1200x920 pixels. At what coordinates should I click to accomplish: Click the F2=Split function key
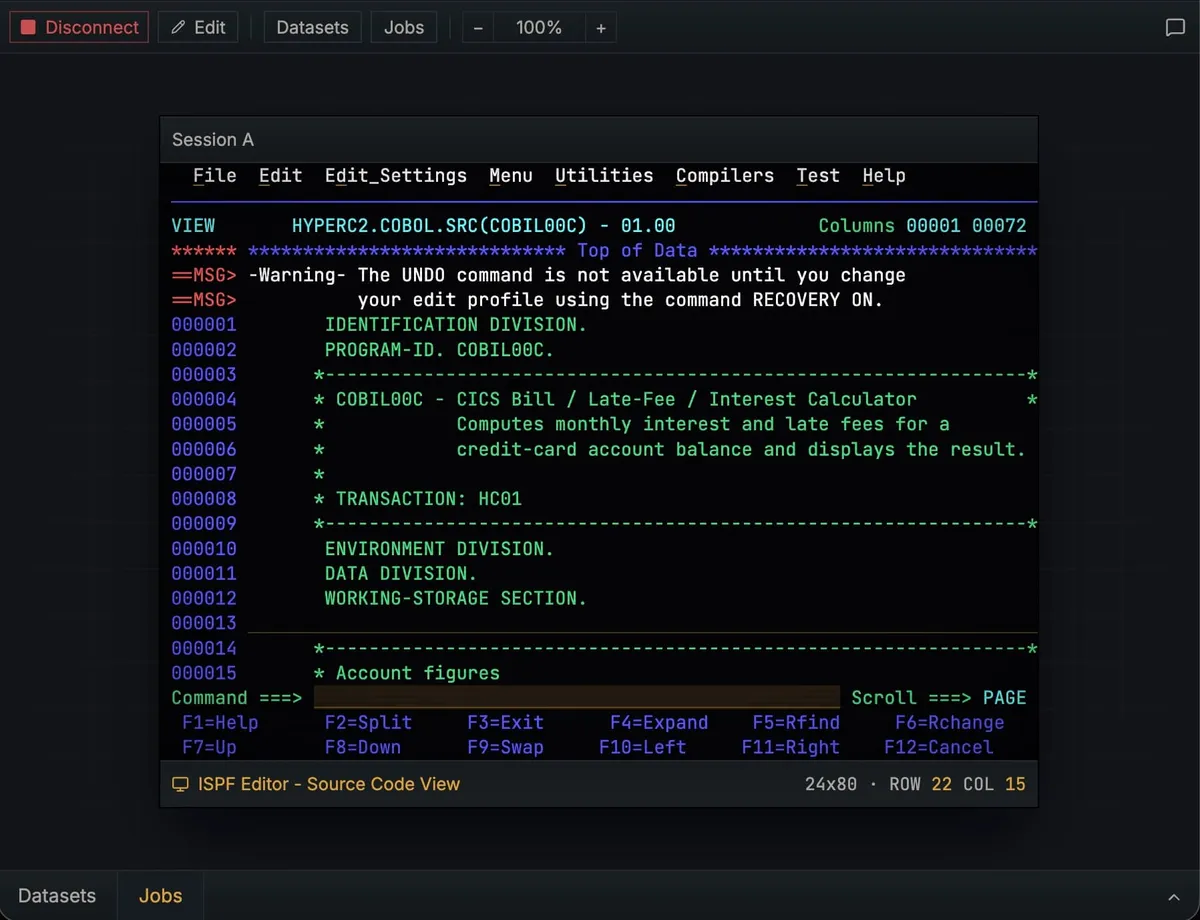pos(368,723)
